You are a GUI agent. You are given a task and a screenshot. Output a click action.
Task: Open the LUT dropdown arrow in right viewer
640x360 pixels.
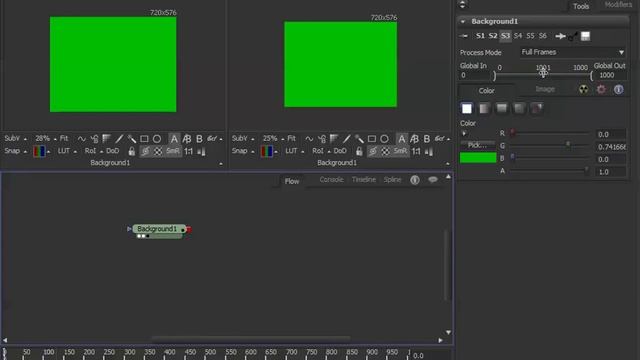coord(302,152)
